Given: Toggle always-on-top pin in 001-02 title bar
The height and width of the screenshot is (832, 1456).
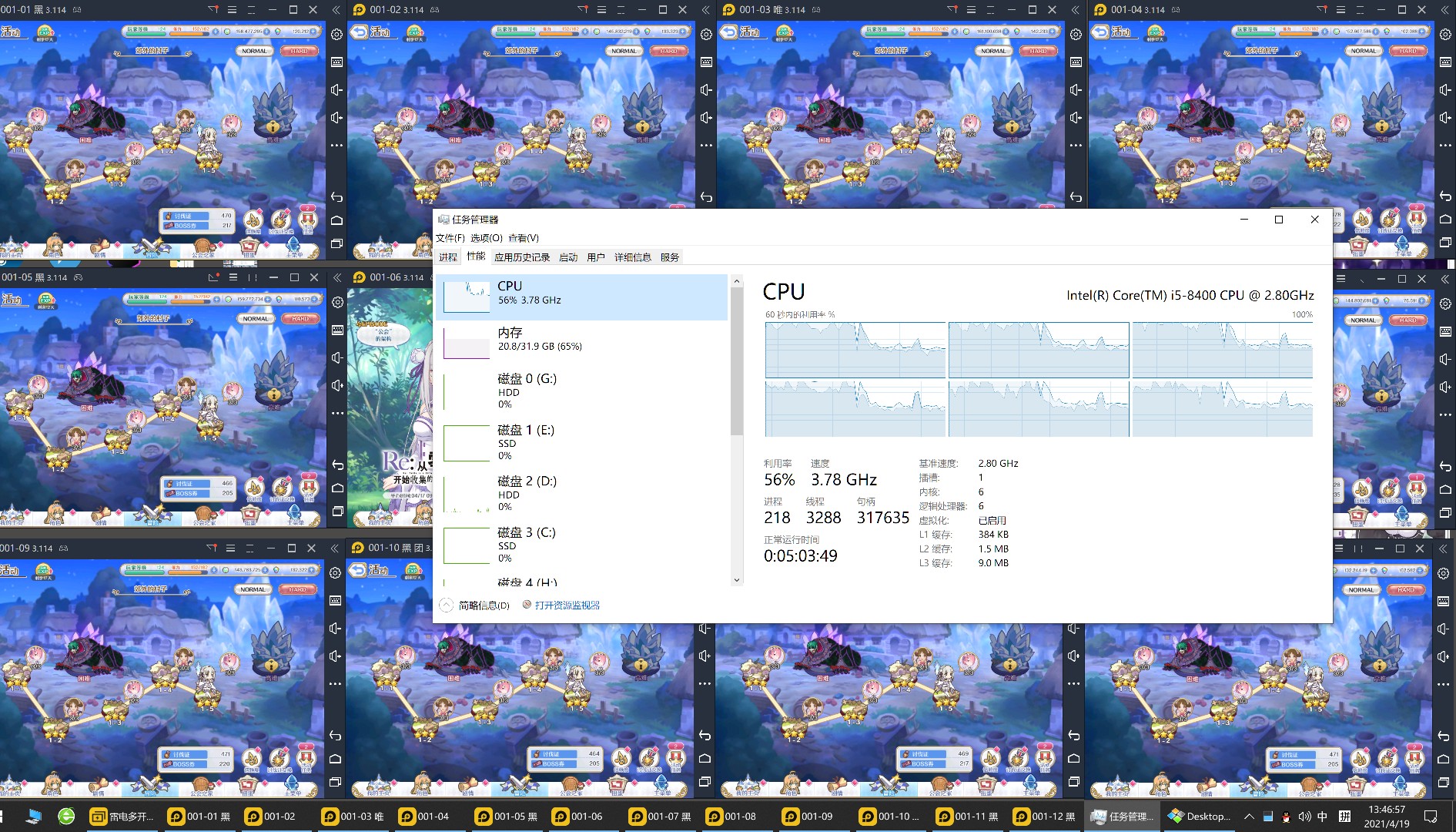Looking at the screenshot, I should click(x=583, y=10).
